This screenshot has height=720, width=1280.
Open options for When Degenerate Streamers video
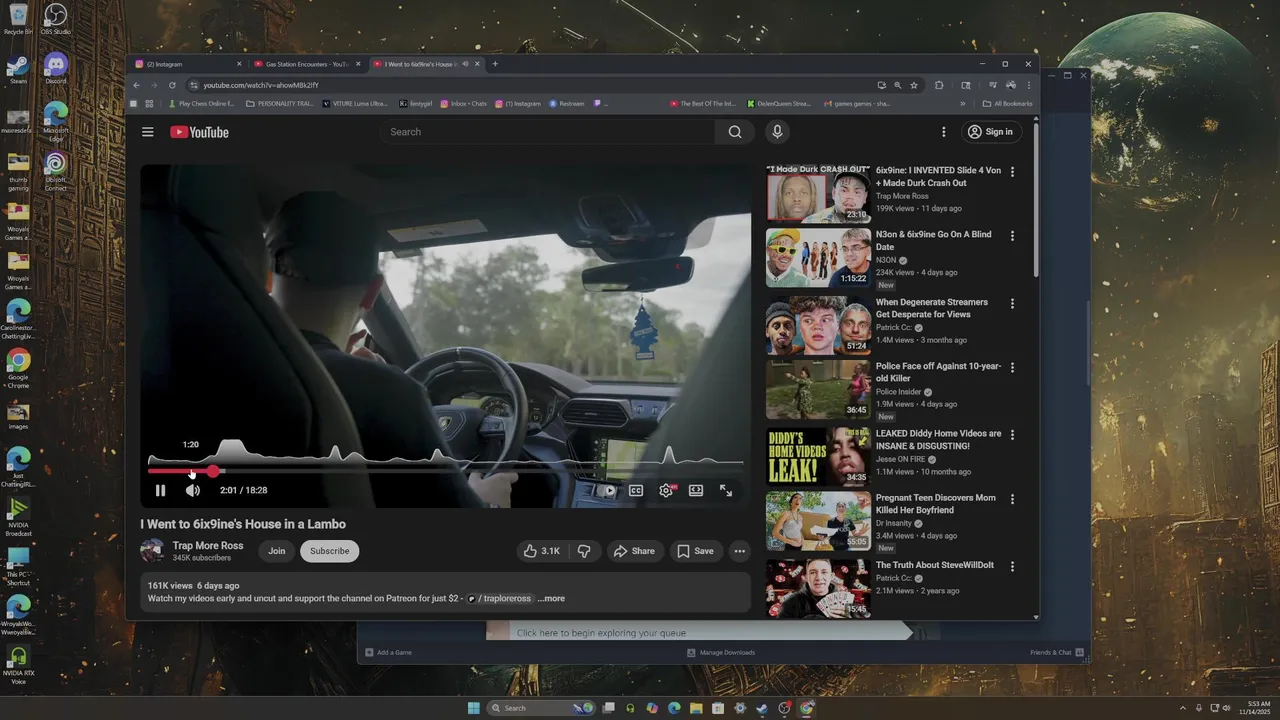point(1012,303)
